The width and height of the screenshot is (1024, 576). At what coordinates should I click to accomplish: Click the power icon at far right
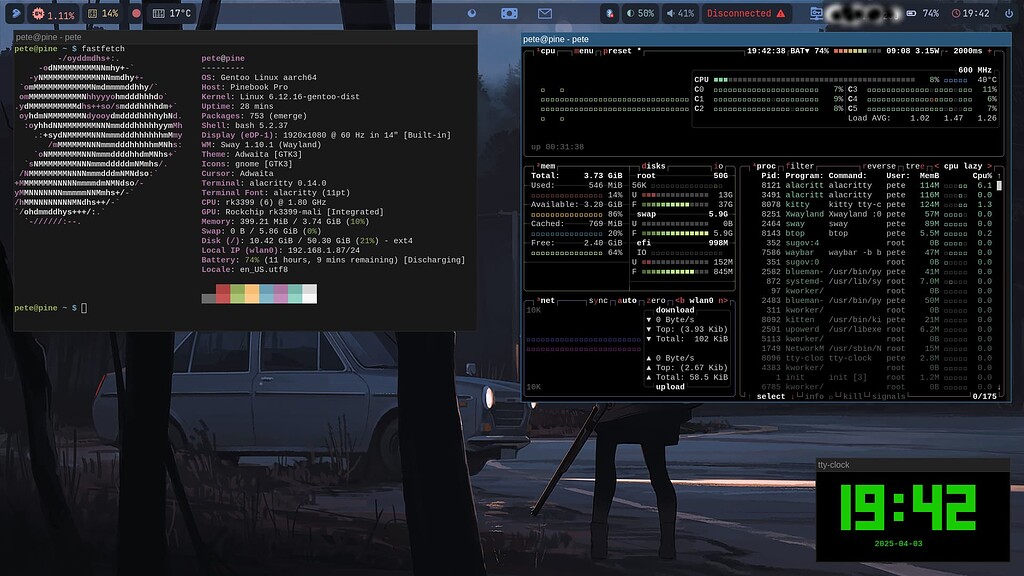(1008, 13)
